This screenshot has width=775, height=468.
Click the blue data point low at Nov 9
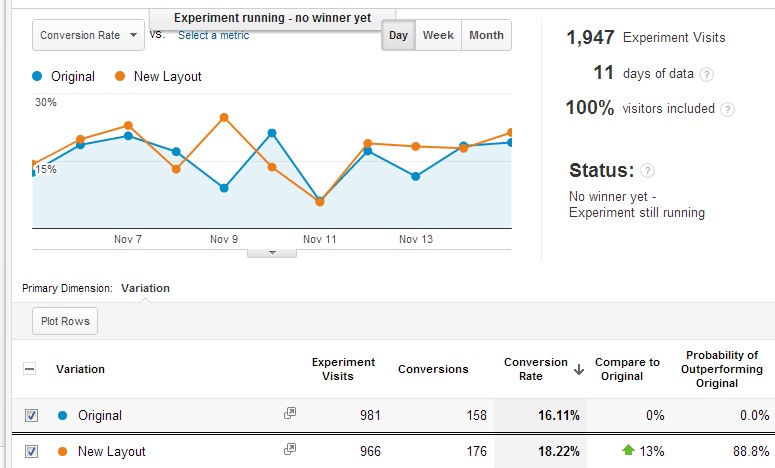point(224,188)
